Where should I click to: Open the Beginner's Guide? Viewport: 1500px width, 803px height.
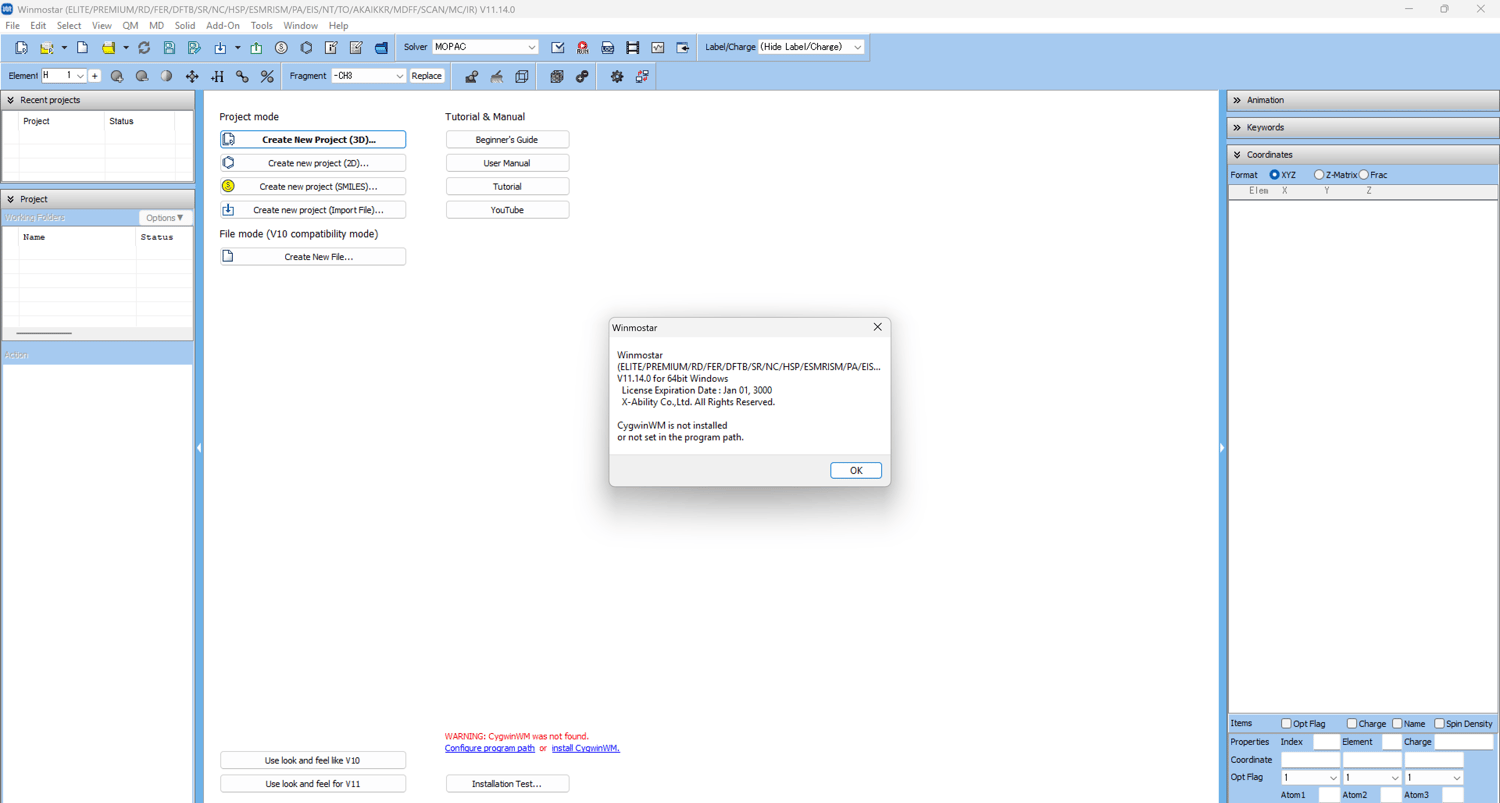pyautogui.click(x=507, y=140)
